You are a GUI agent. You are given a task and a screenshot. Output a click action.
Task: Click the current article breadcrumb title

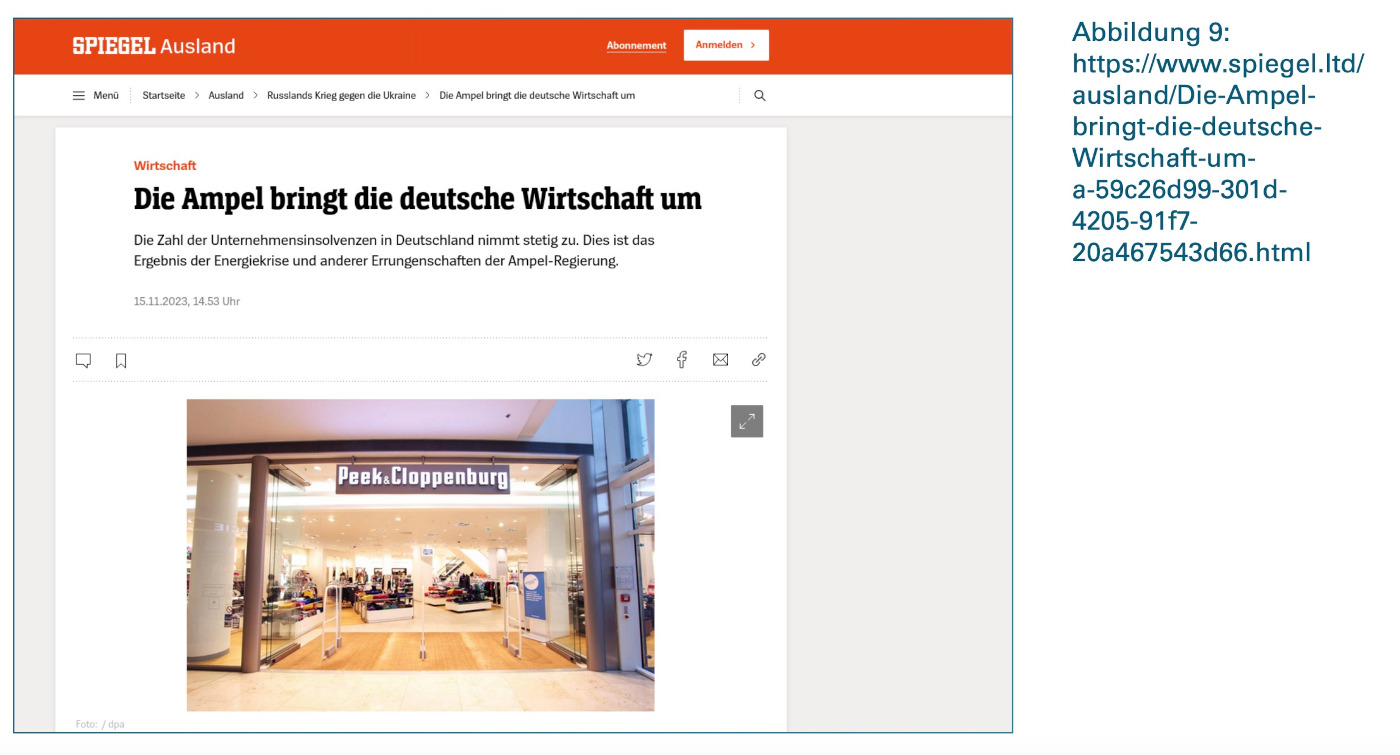tap(537, 96)
